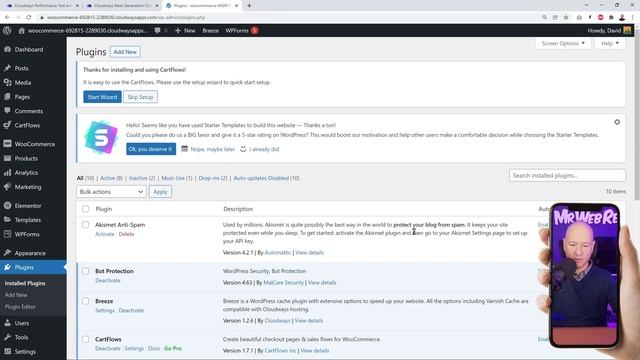Open browser extensions puzzle icon
The width and height of the screenshot is (640, 360).
tap(611, 17)
